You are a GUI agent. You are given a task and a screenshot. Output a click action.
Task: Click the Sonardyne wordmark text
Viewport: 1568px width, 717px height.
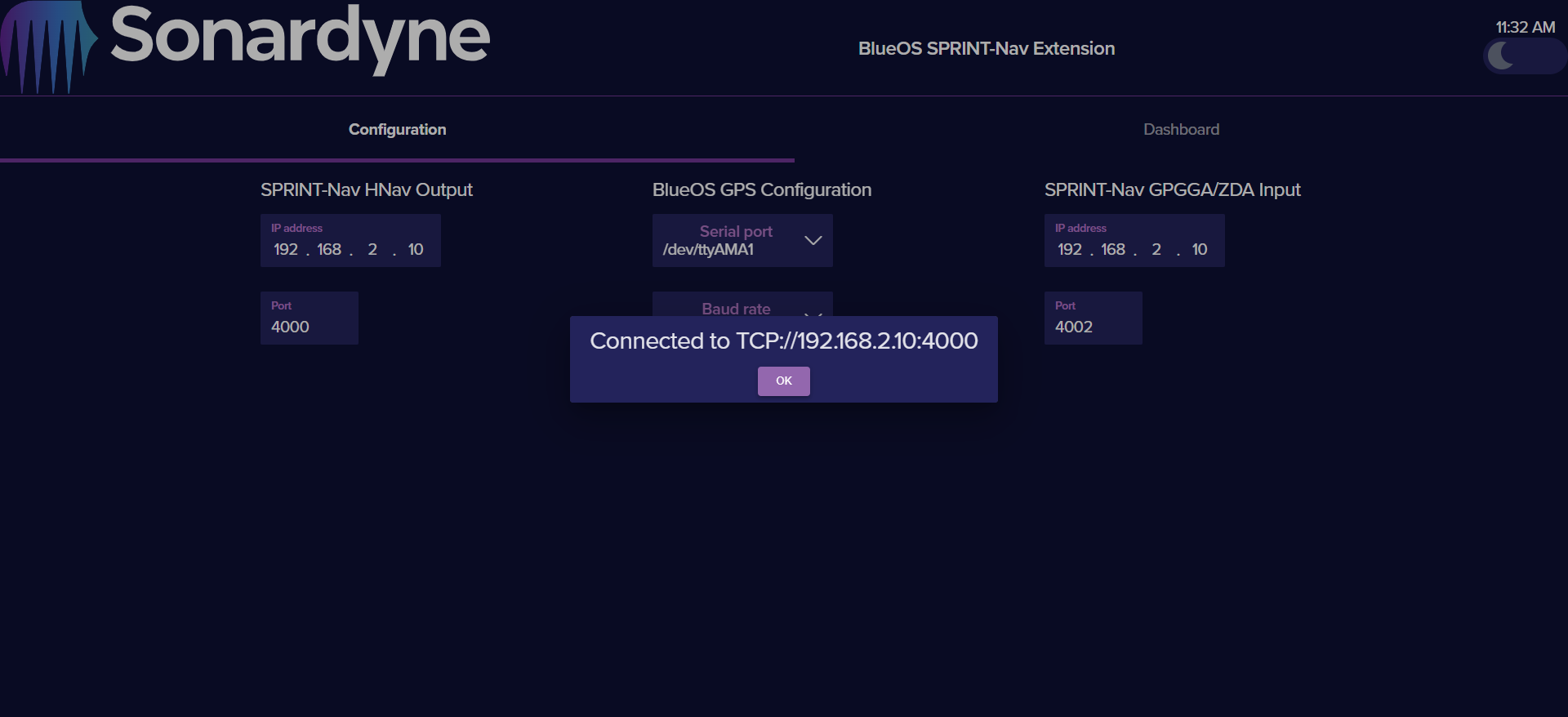point(300,37)
